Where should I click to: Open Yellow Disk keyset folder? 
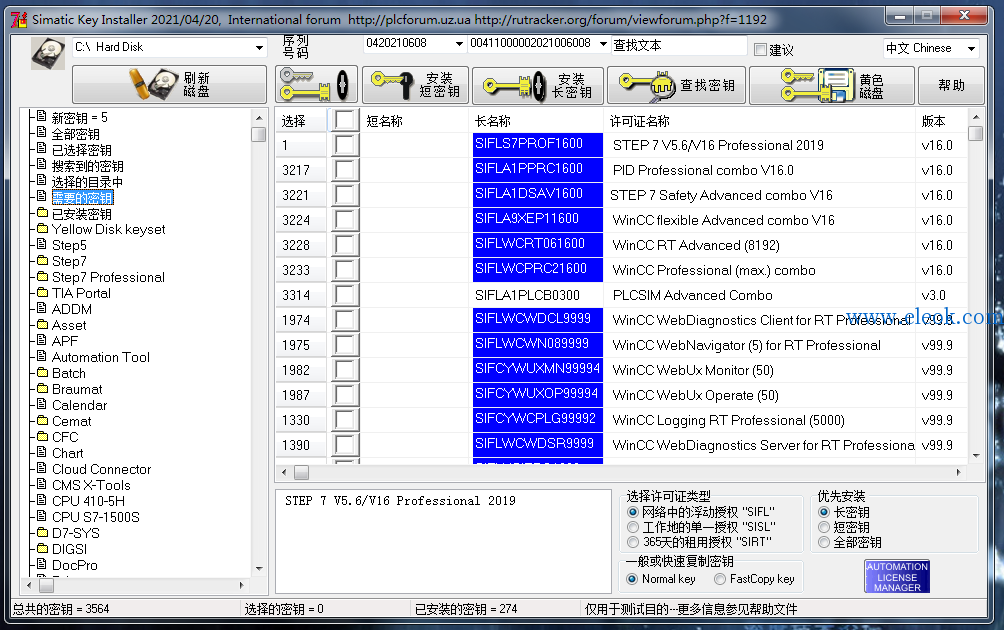point(108,229)
